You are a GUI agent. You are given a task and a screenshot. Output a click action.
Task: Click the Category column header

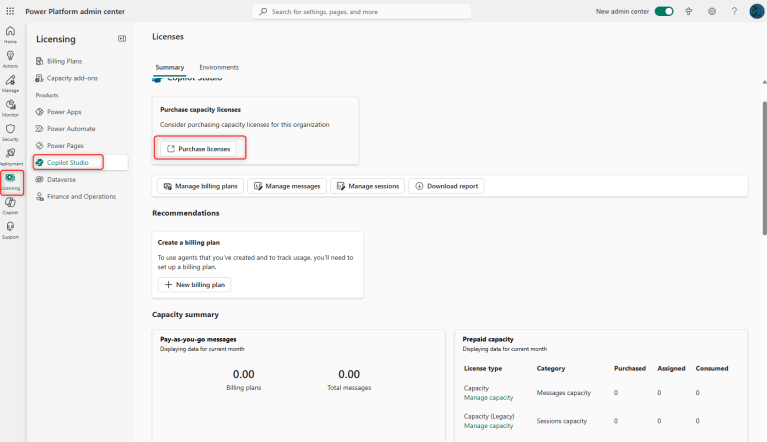tap(551, 369)
